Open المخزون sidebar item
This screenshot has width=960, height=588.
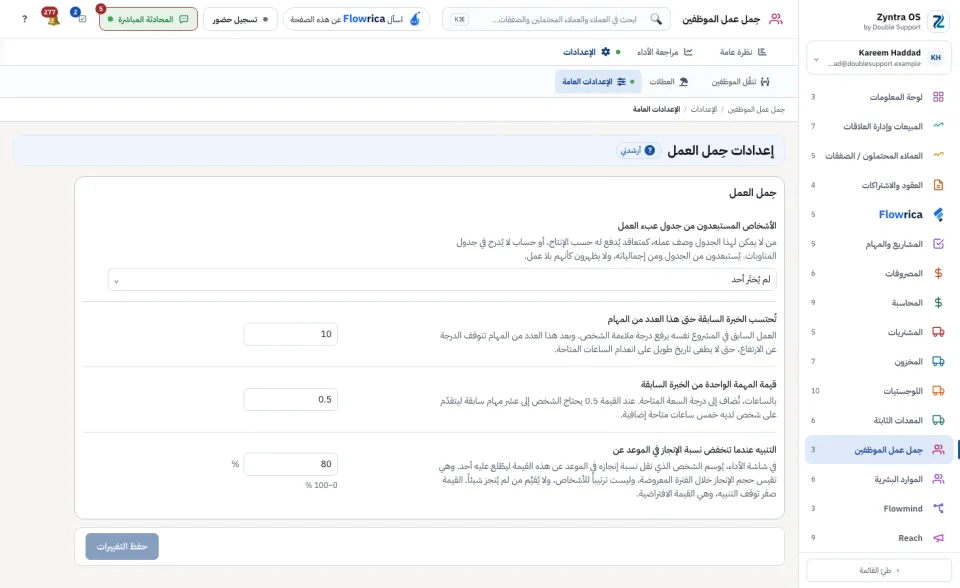pyautogui.click(x=879, y=361)
